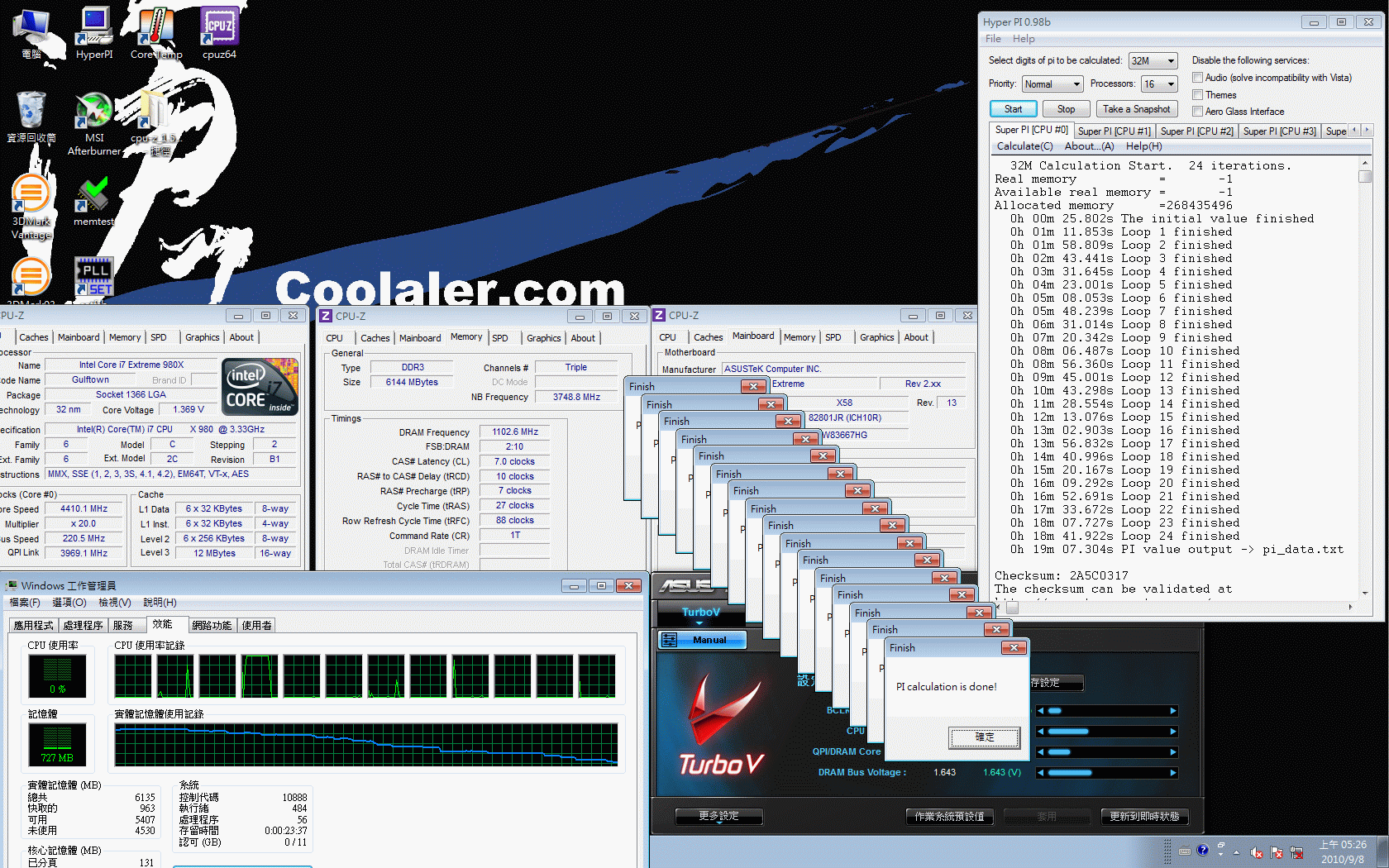Open the Priority Normal dropdown
This screenshot has height=868, width=1389.
click(x=1052, y=84)
